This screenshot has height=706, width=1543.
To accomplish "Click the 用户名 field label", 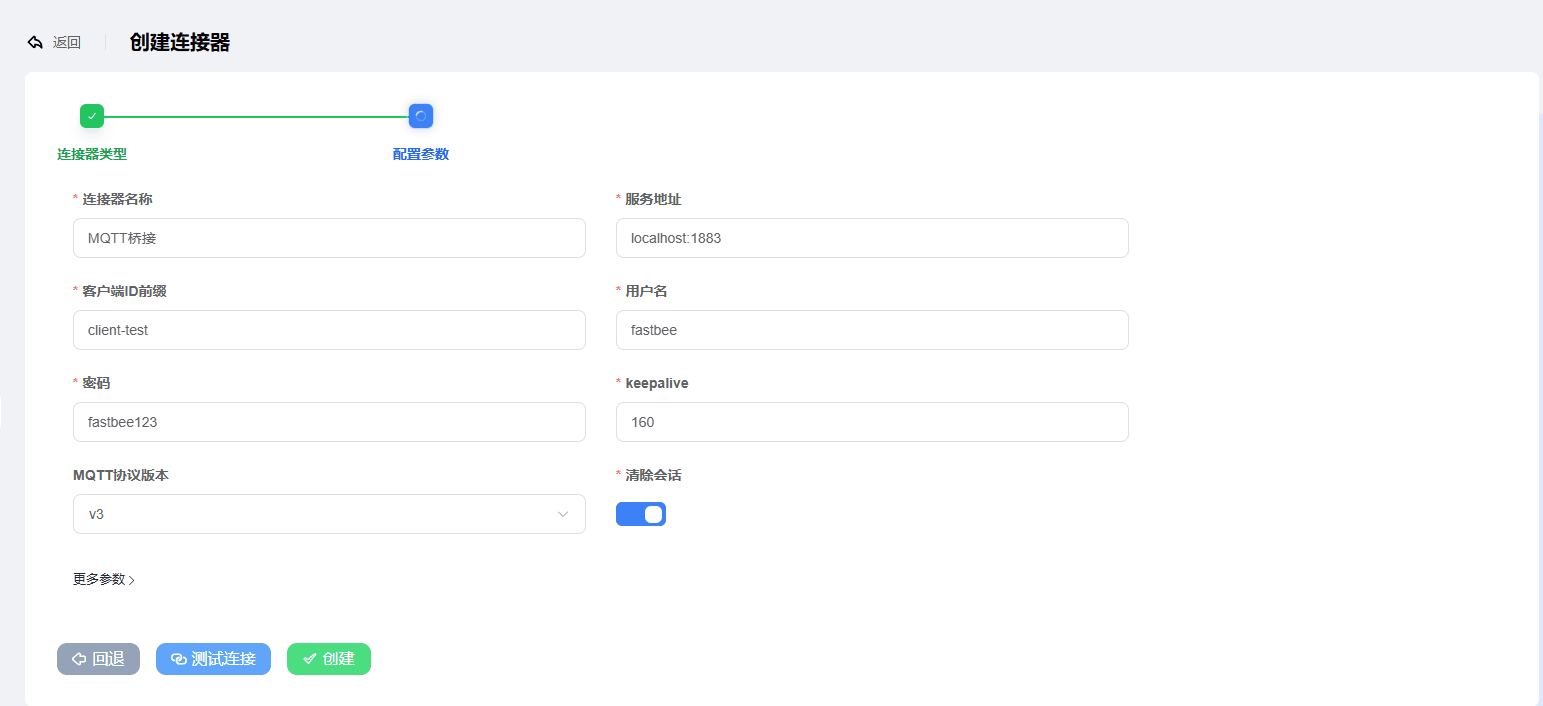I will point(646,291).
